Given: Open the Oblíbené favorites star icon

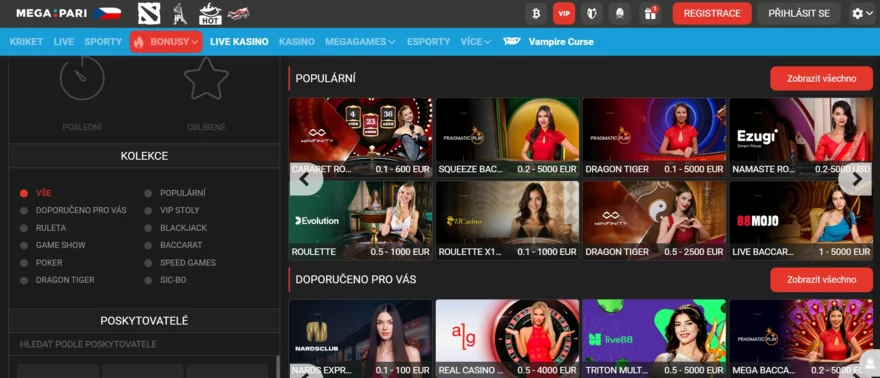Looking at the screenshot, I should [206, 79].
